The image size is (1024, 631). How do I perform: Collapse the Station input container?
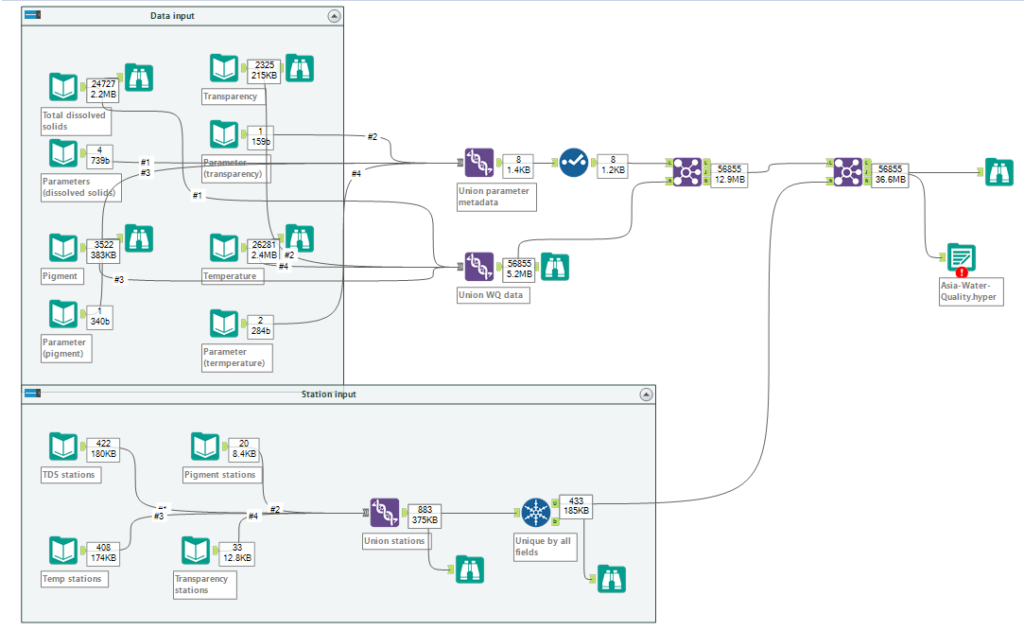(x=646, y=395)
